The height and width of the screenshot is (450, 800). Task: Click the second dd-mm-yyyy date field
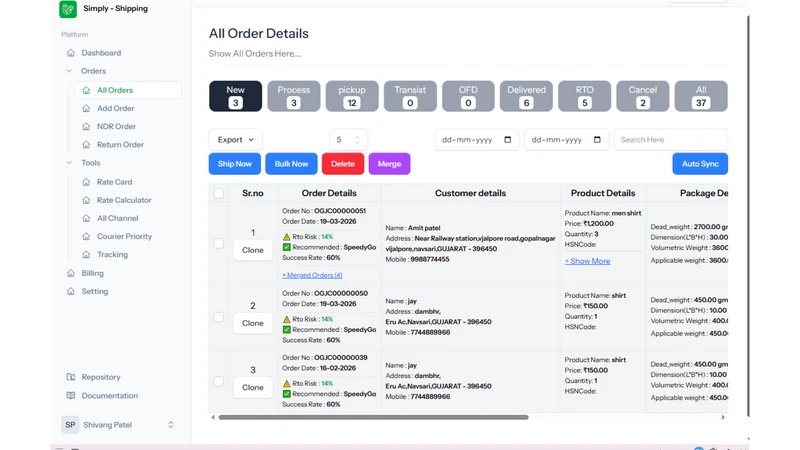point(566,139)
